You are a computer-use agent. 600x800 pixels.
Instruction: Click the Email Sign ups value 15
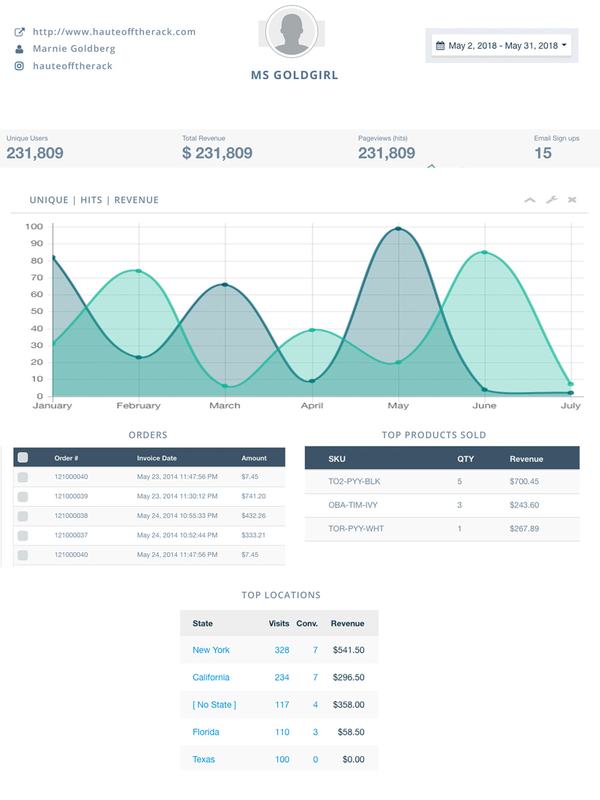(x=543, y=153)
